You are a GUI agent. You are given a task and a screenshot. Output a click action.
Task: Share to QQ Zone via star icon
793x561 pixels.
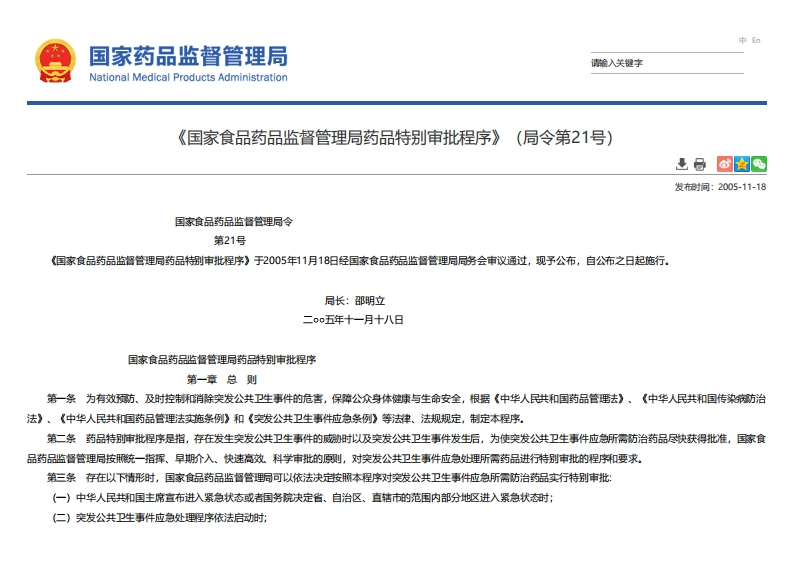click(742, 164)
